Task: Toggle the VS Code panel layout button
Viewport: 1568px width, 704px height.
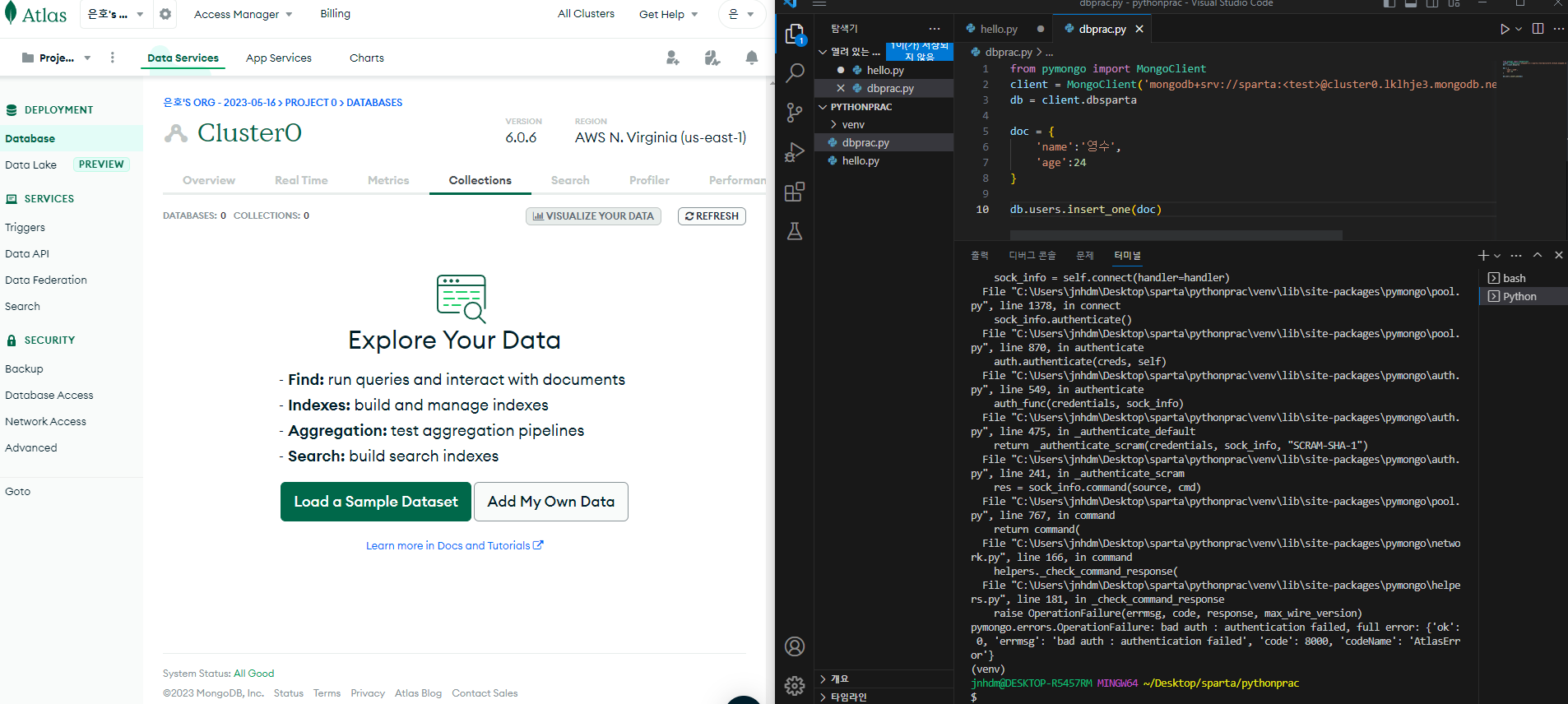Action: click(1411, 3)
